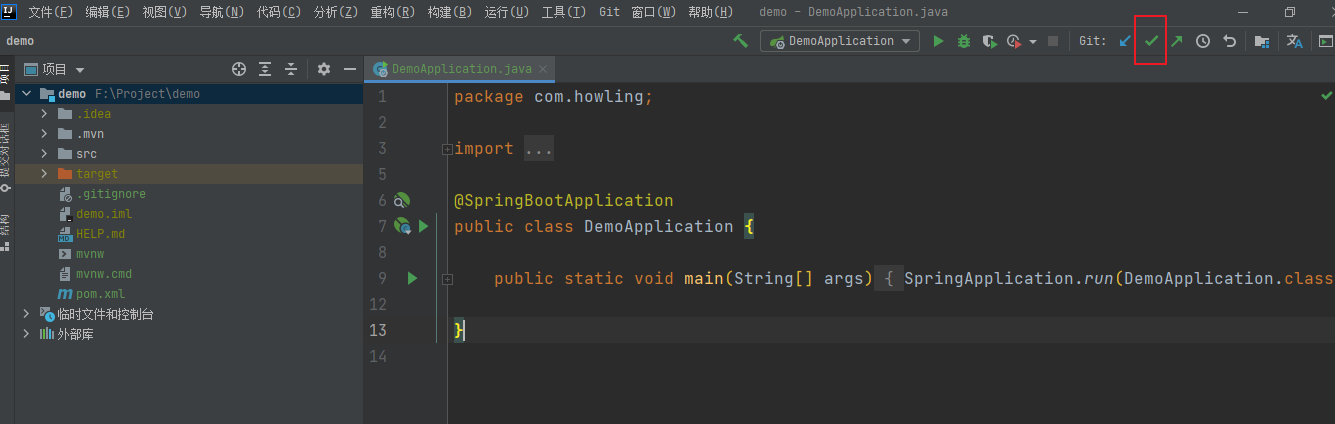Click the Git rollback arrow icon
Viewport: 1335px width, 424px height.
pyautogui.click(x=1229, y=41)
